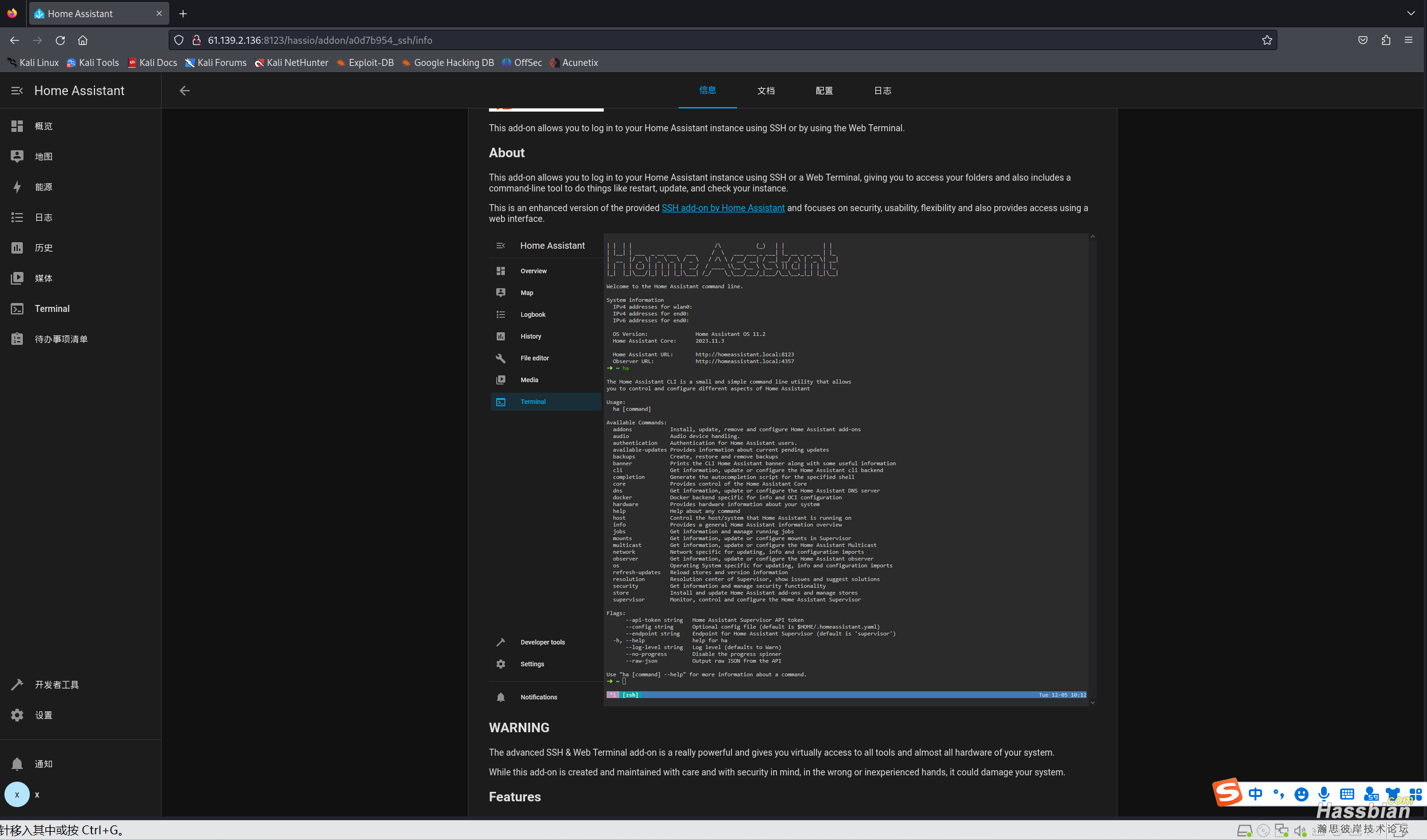
Task: Reload the current browser page
Action: click(x=60, y=40)
